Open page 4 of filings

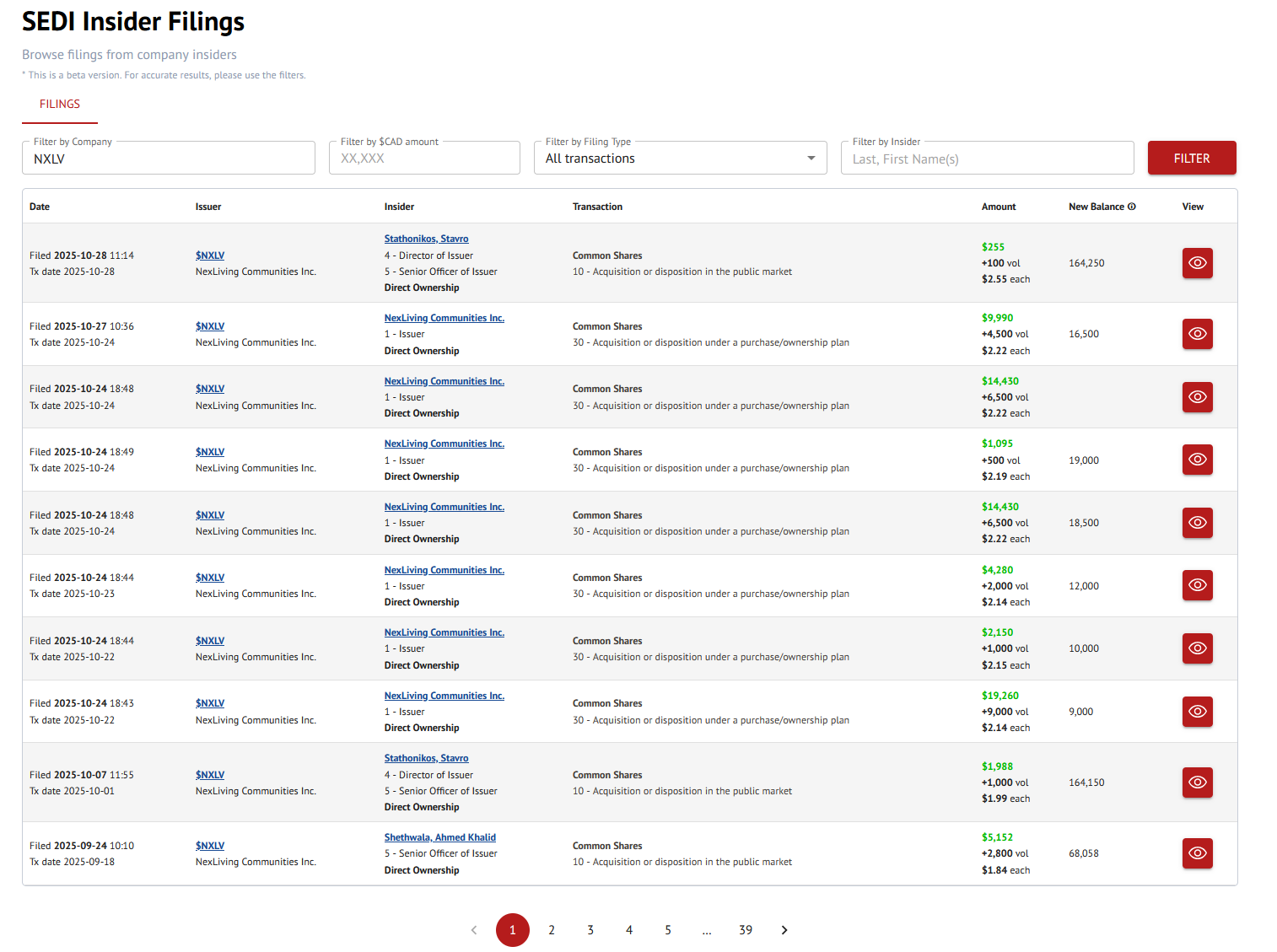pyautogui.click(x=629, y=930)
